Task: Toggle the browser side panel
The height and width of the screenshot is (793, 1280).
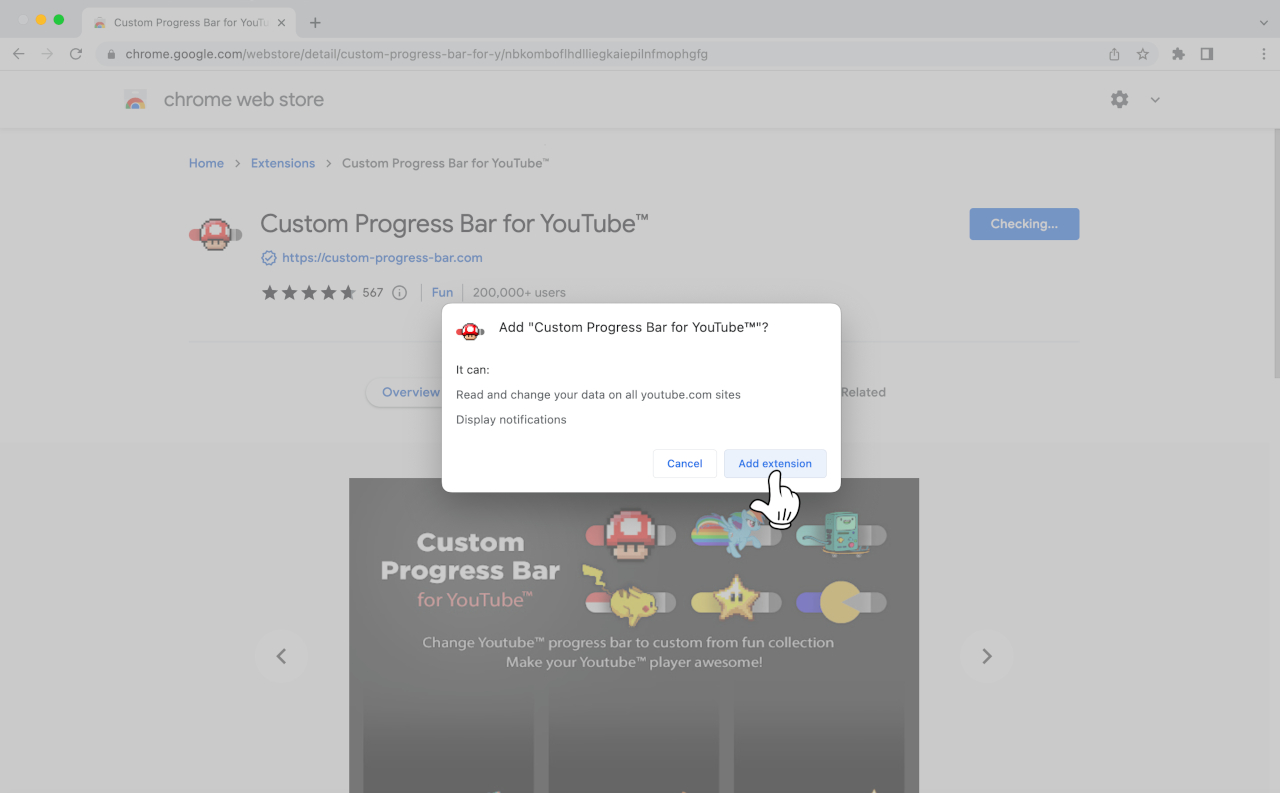Action: 1207,54
